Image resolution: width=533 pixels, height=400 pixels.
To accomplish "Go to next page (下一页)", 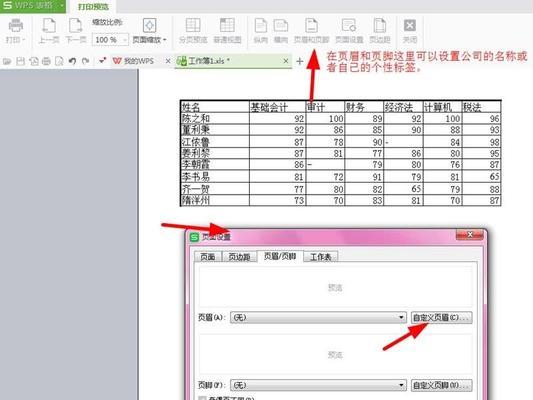I will (x=75, y=26).
